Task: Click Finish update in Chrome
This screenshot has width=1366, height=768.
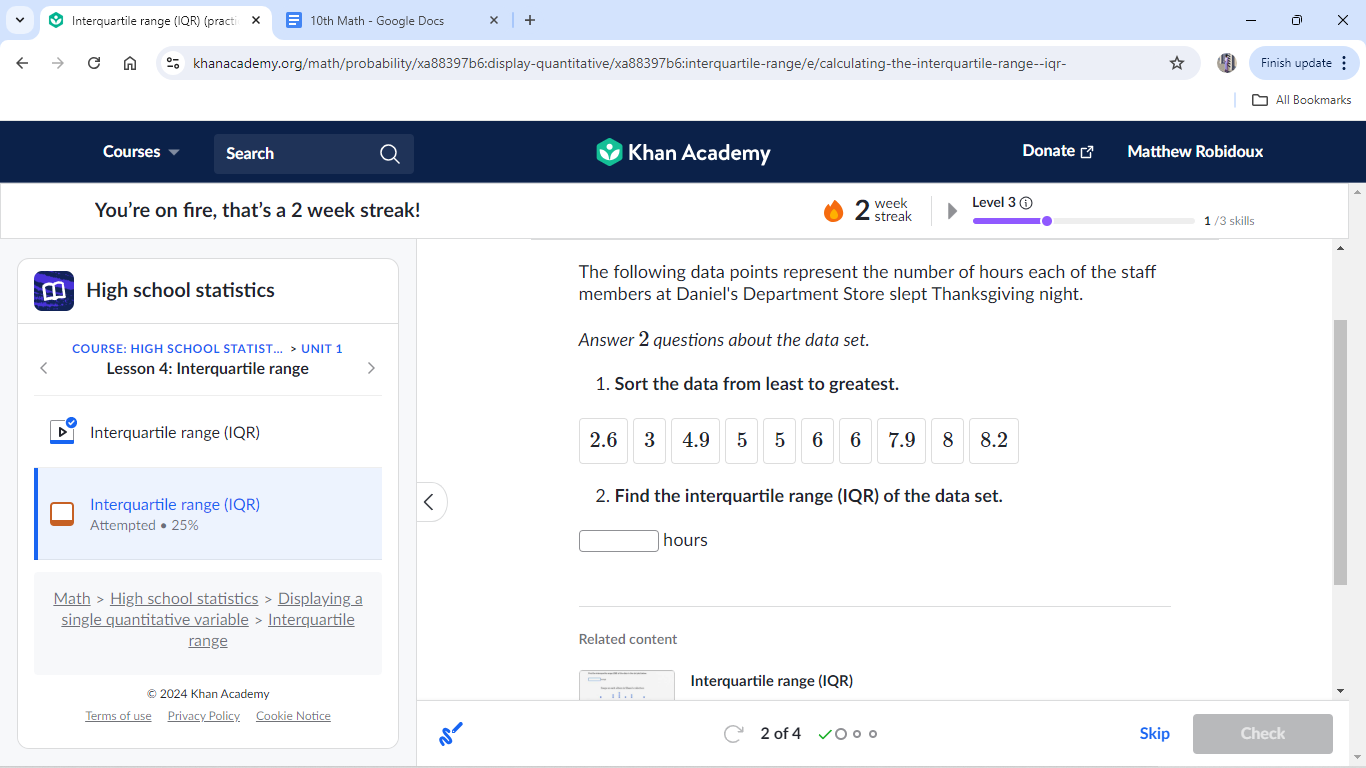Action: click(x=1304, y=63)
